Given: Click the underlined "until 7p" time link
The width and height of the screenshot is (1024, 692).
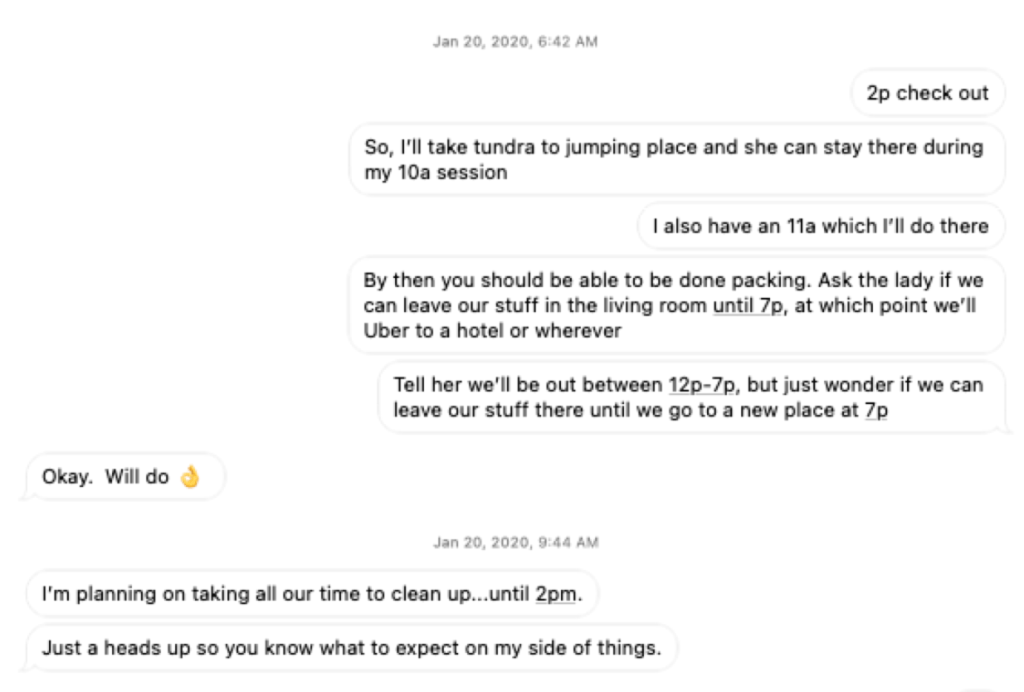Looking at the screenshot, I should pos(747,306).
